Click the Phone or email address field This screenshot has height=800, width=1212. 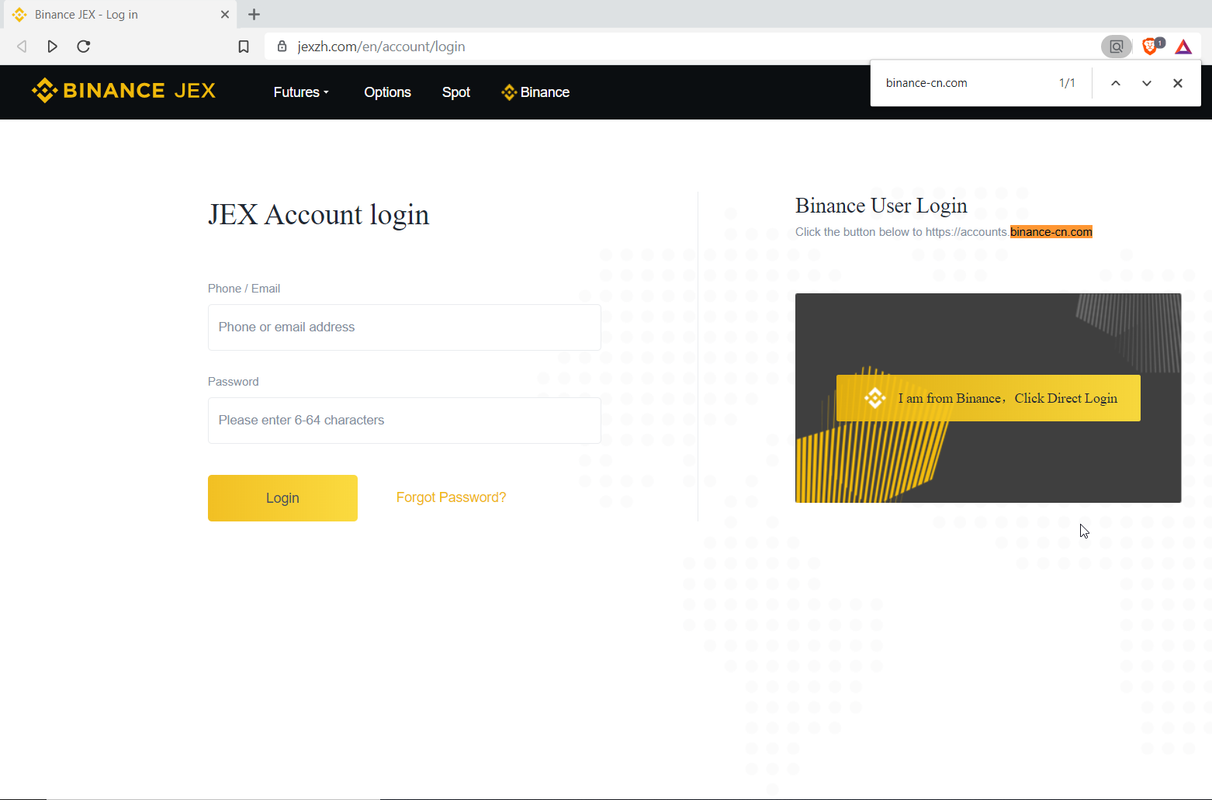(x=404, y=327)
